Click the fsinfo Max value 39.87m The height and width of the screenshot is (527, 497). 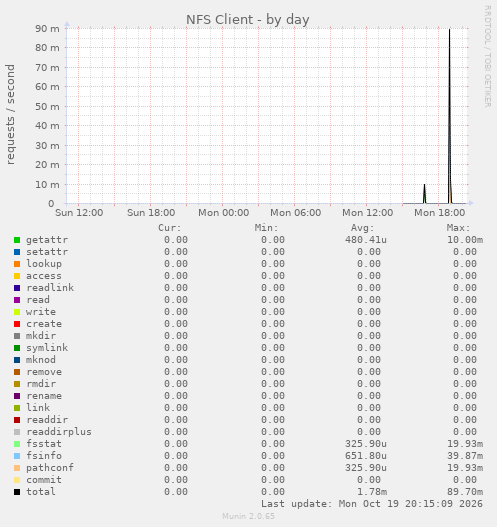pyautogui.click(x=465, y=456)
